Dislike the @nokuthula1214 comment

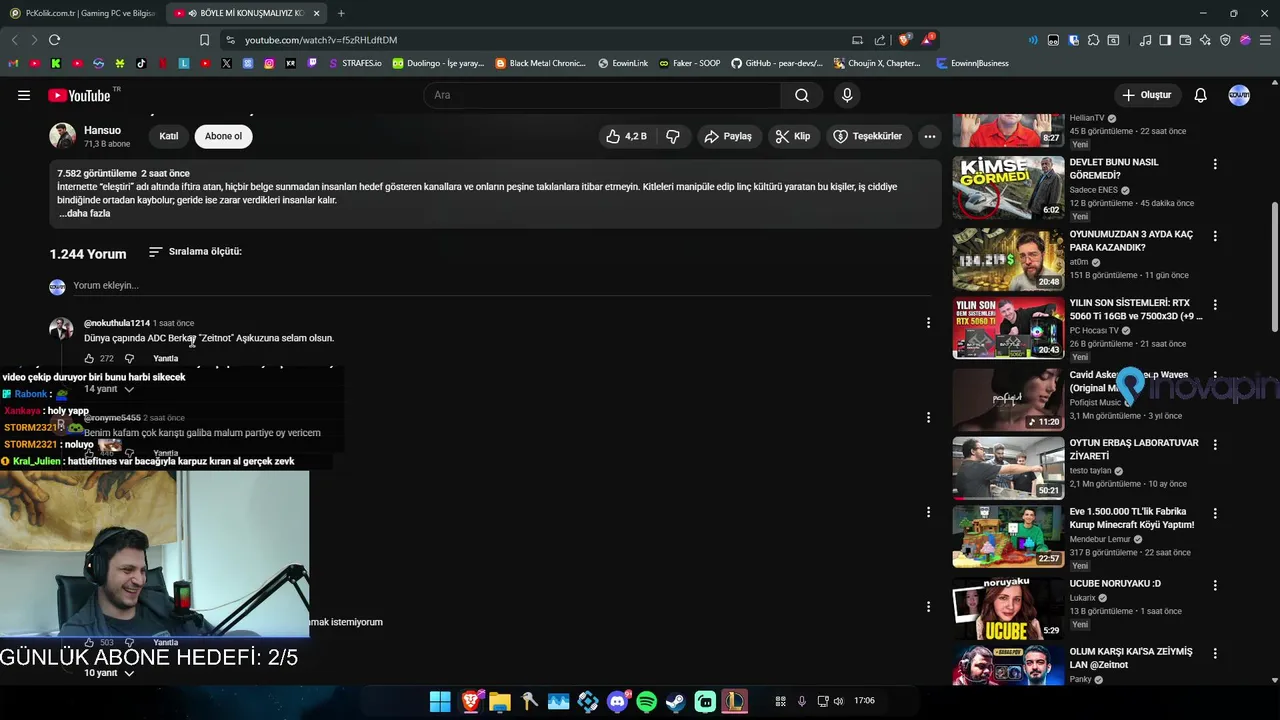tap(129, 358)
